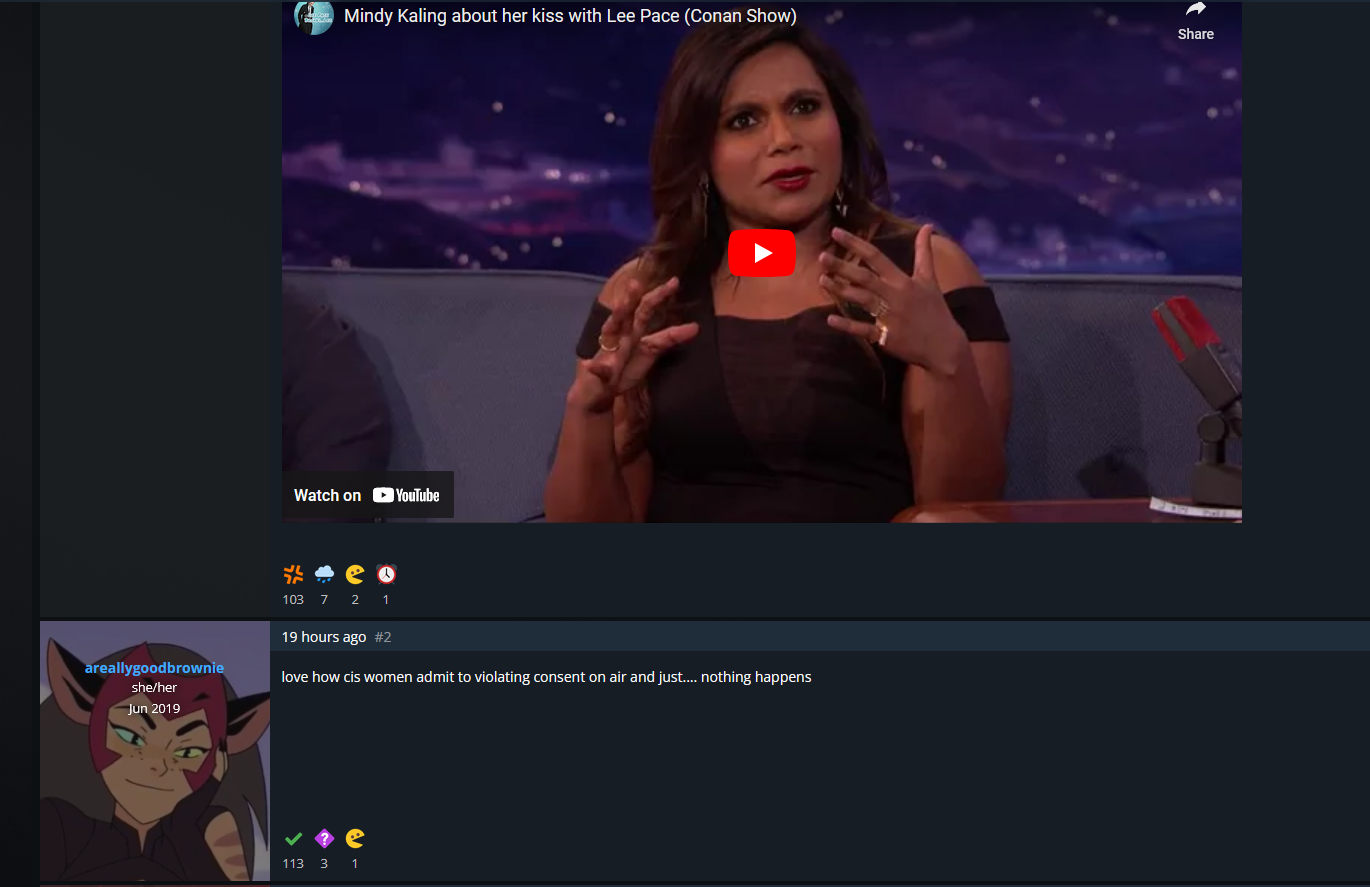Viewport: 1370px width, 887px height.
Task: View the 103 reaction count
Action: pos(293,599)
